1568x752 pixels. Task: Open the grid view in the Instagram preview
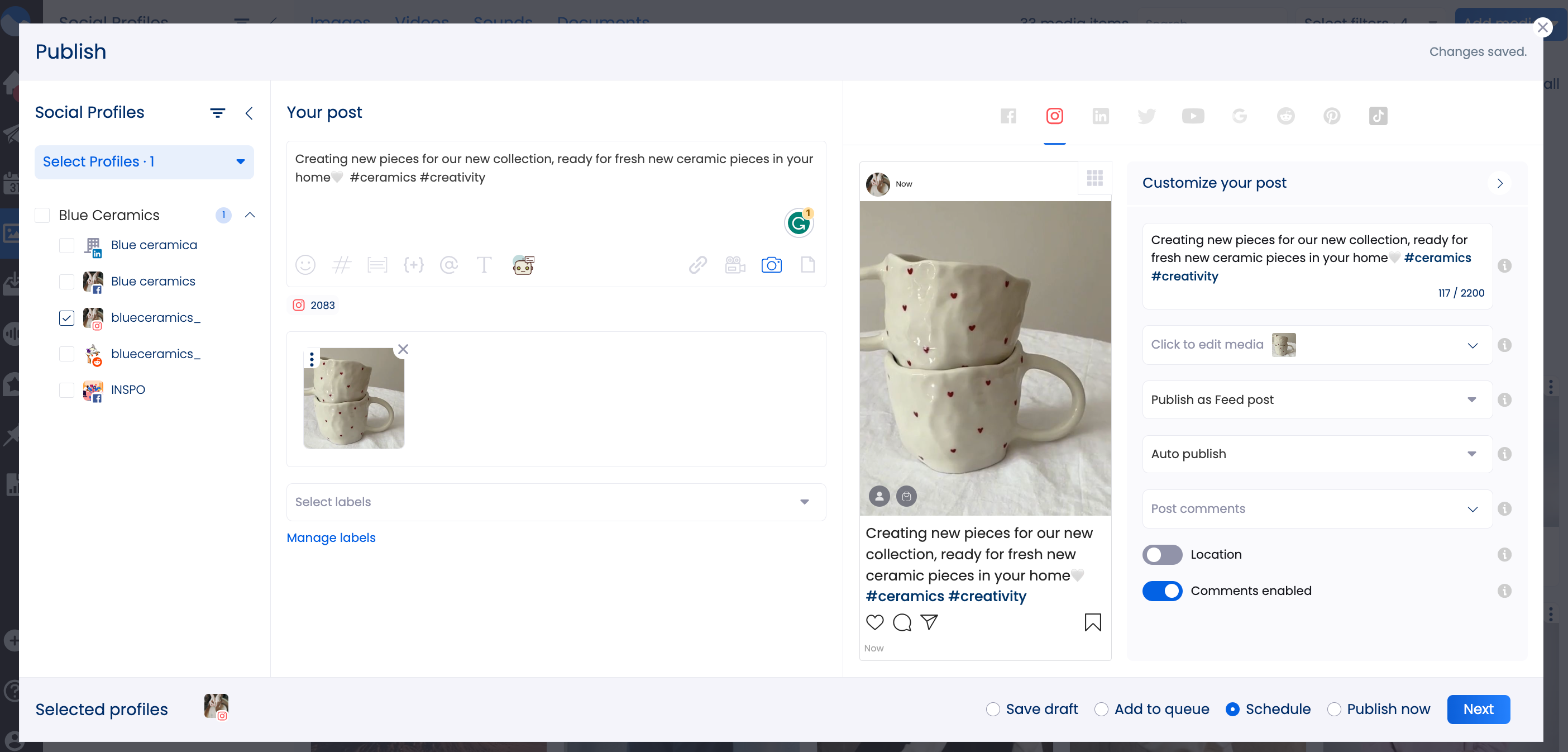click(x=1094, y=178)
